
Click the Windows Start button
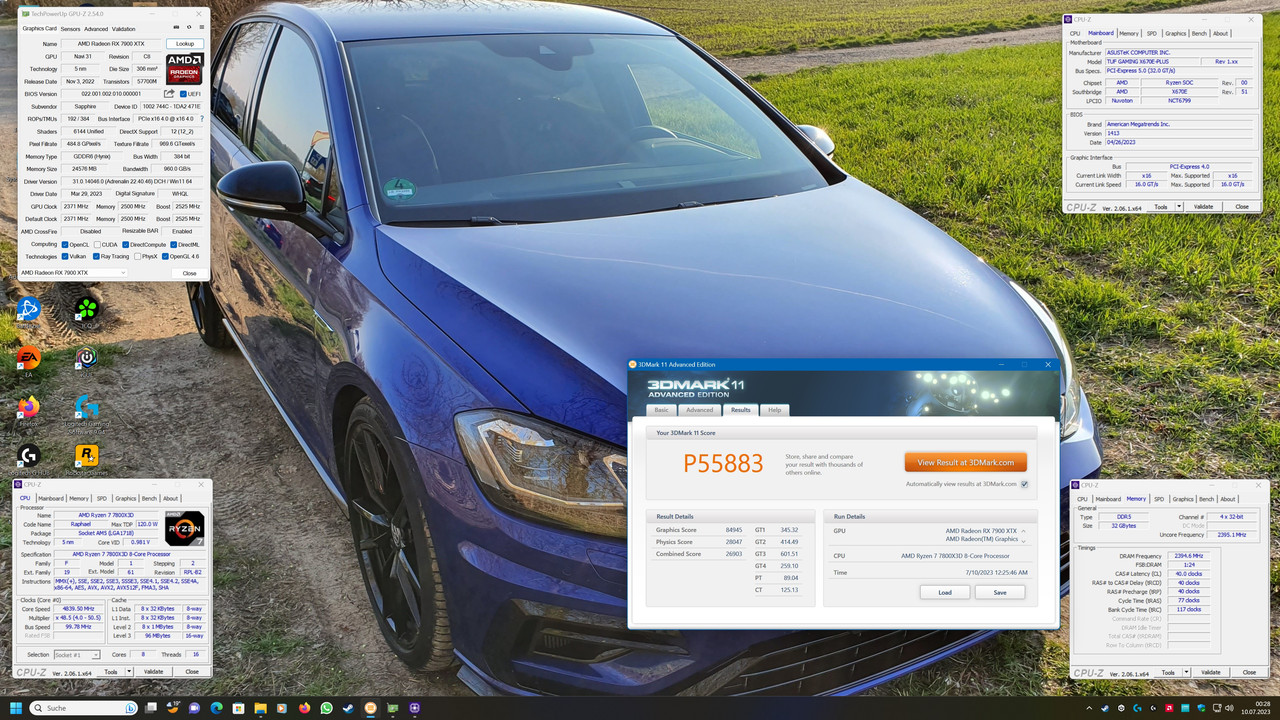16,708
